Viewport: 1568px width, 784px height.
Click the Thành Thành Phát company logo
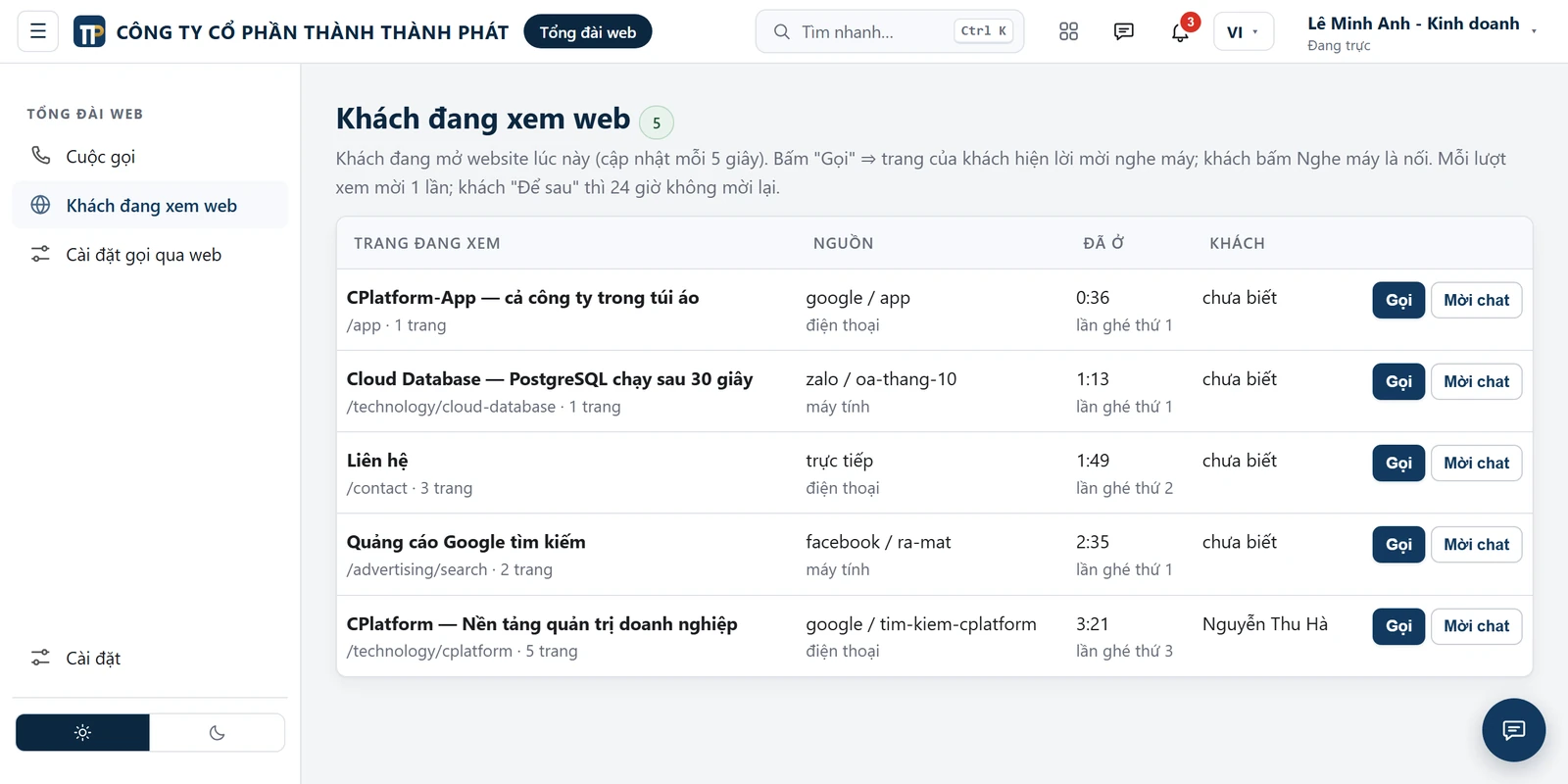coord(89,32)
